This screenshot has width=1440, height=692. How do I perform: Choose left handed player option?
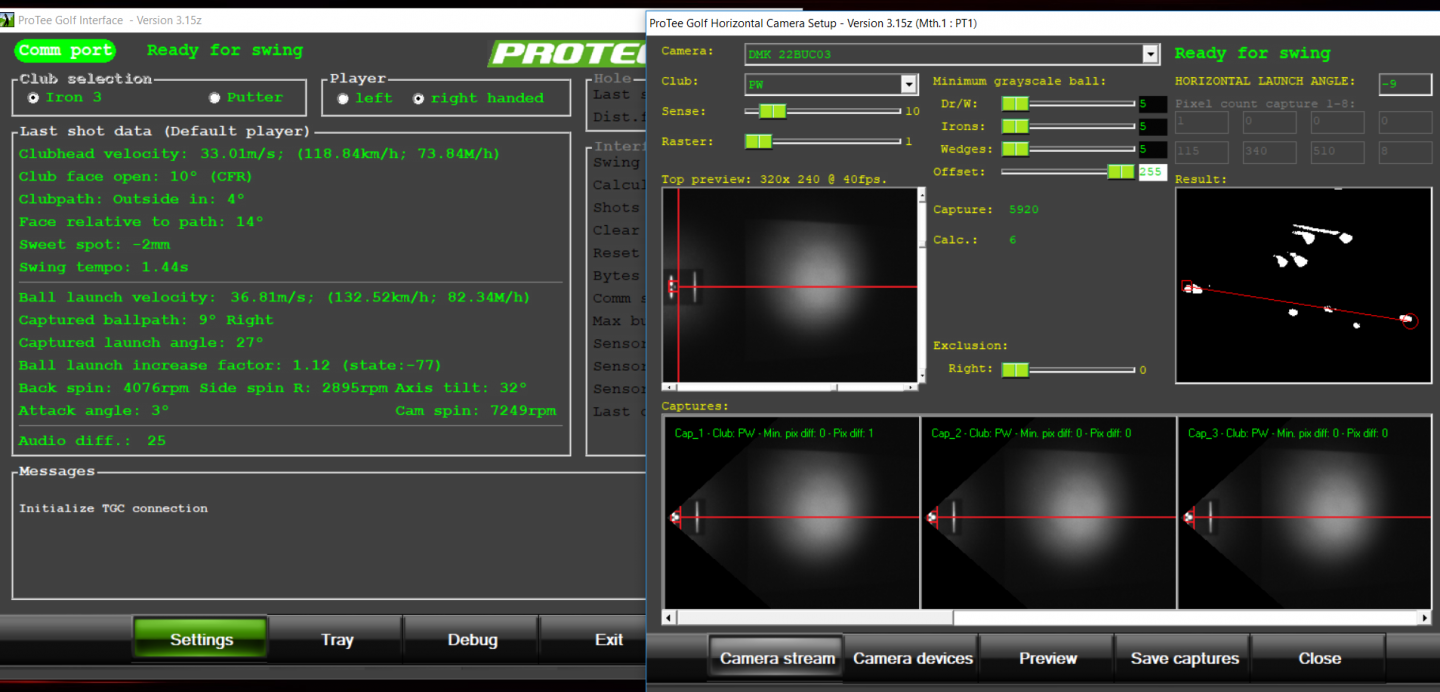coord(343,99)
